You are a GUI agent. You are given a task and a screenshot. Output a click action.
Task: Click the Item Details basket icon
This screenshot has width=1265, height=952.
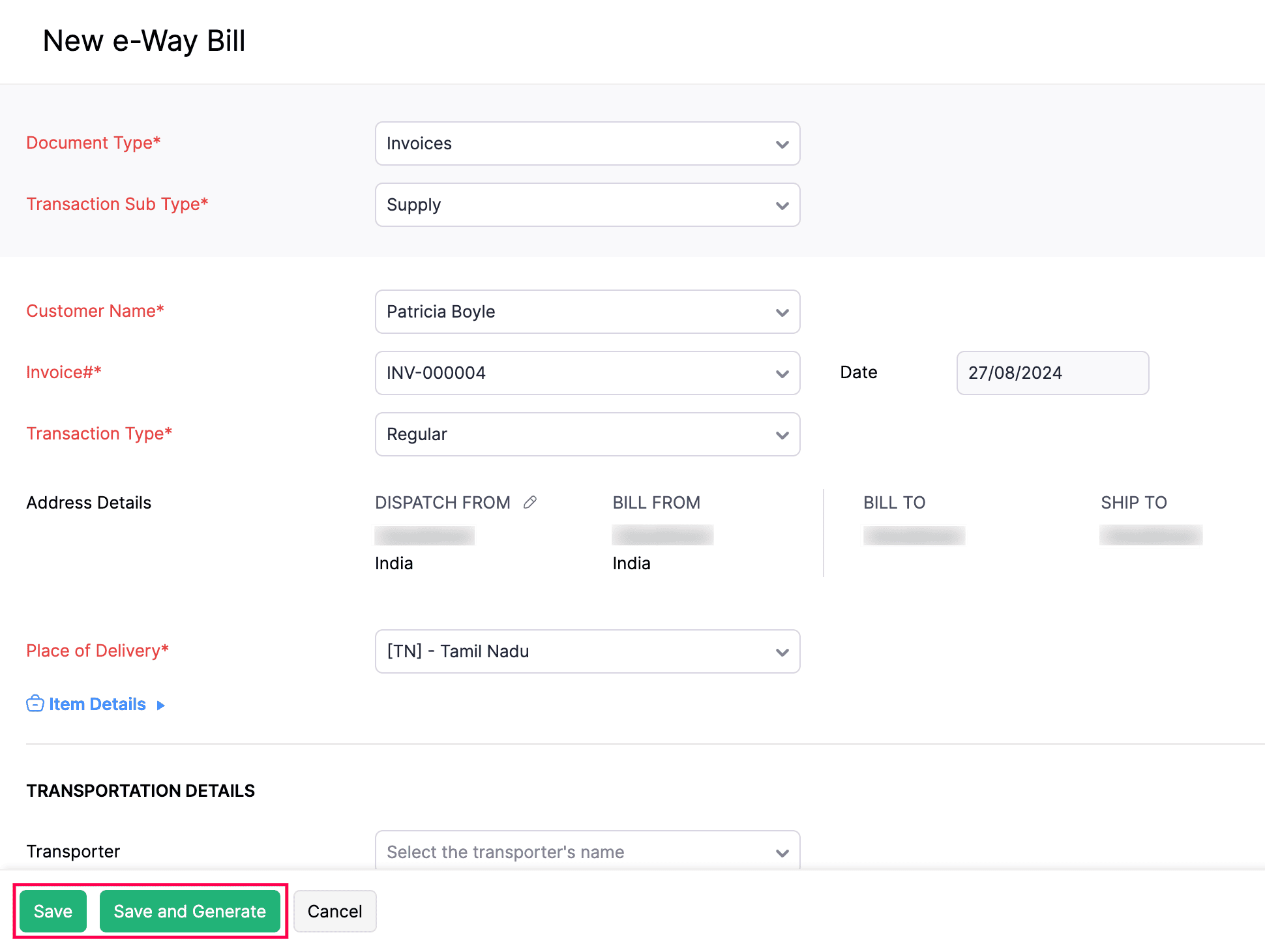[x=35, y=704]
